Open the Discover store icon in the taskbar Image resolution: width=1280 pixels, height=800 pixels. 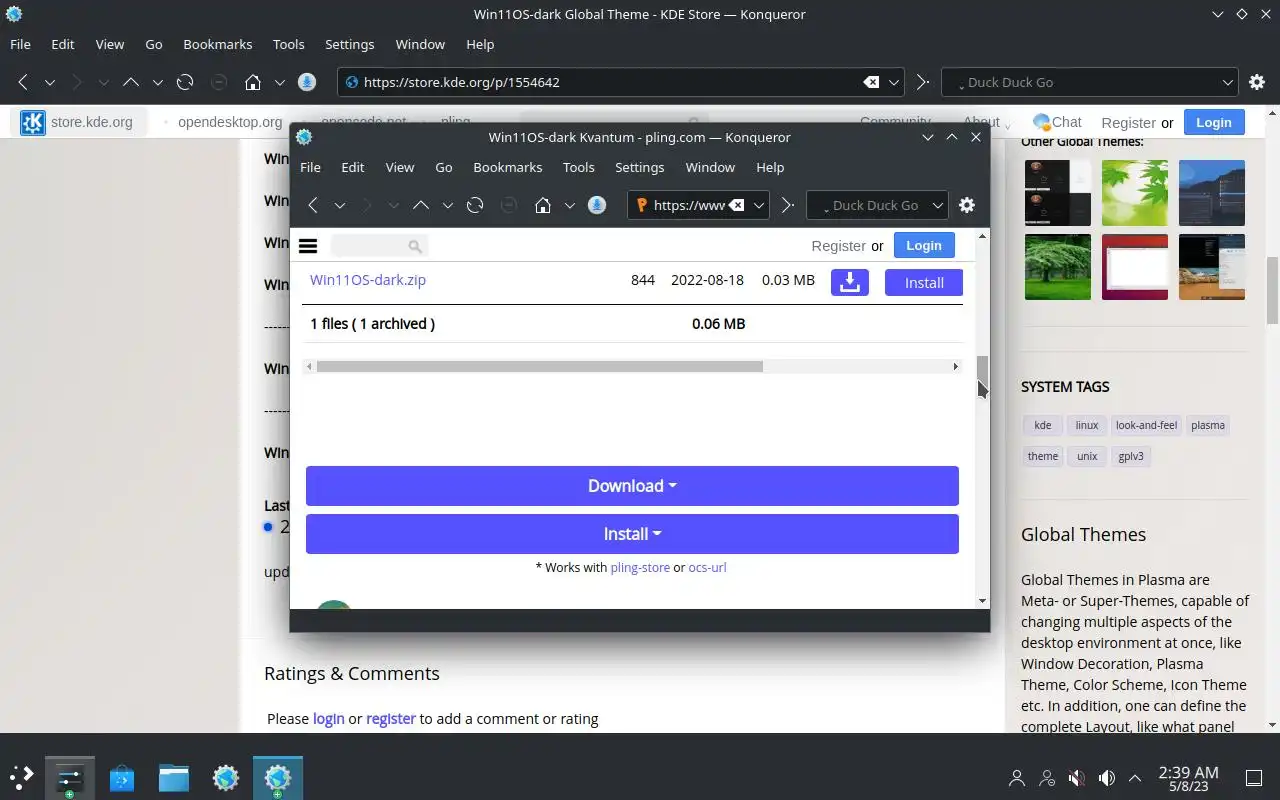click(122, 777)
